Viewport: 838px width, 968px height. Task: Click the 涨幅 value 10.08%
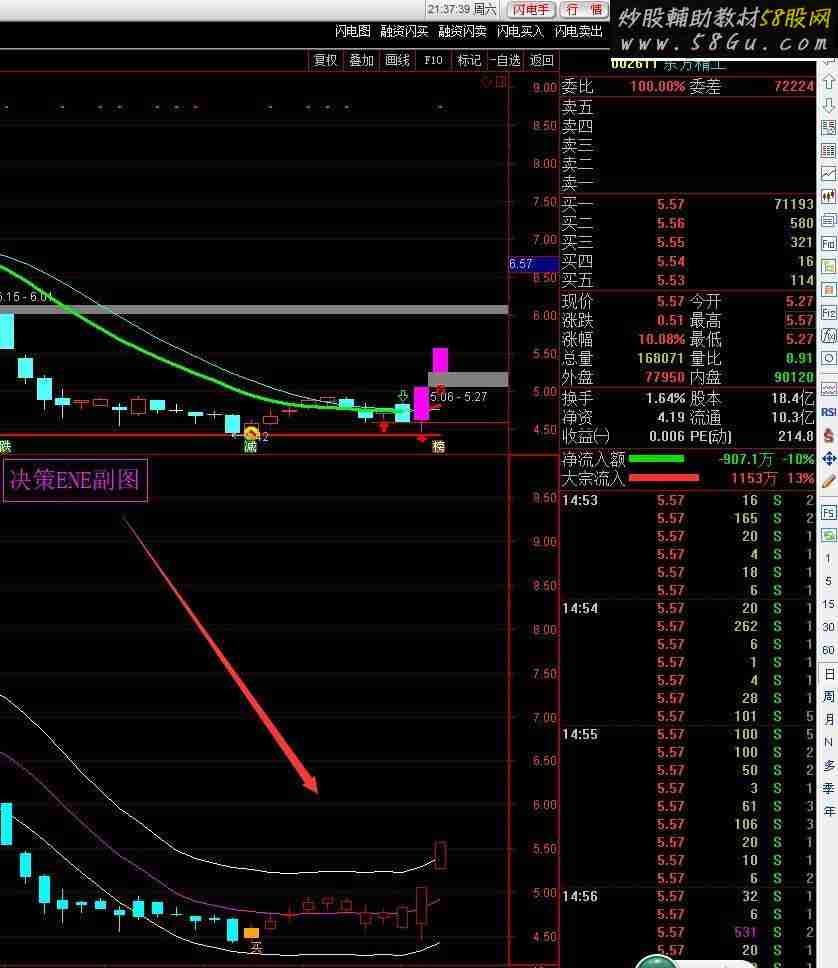coord(661,339)
